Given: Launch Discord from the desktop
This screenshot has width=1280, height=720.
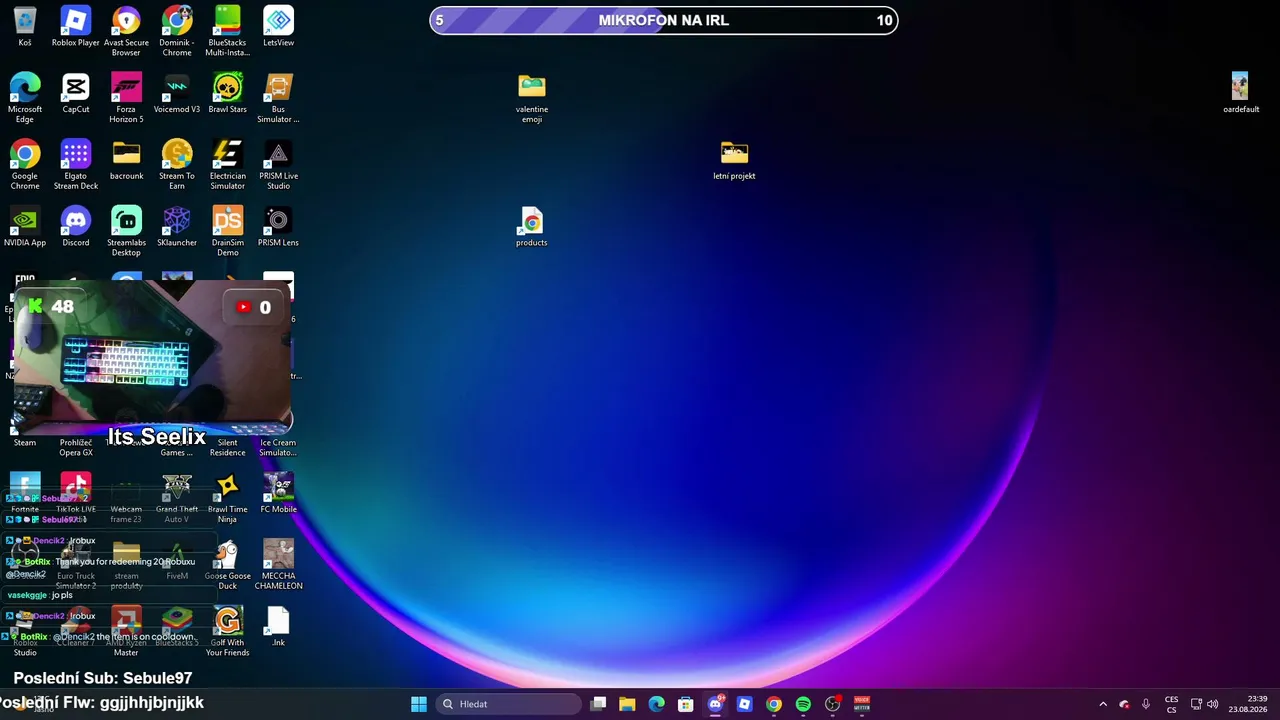Looking at the screenshot, I should point(76,227).
